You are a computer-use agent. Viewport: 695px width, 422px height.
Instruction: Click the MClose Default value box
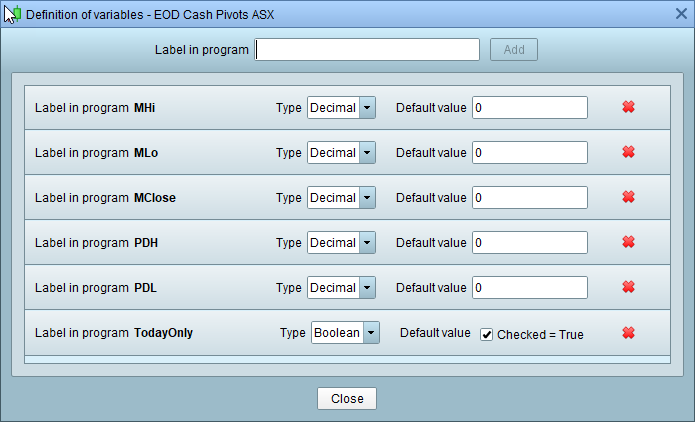530,197
